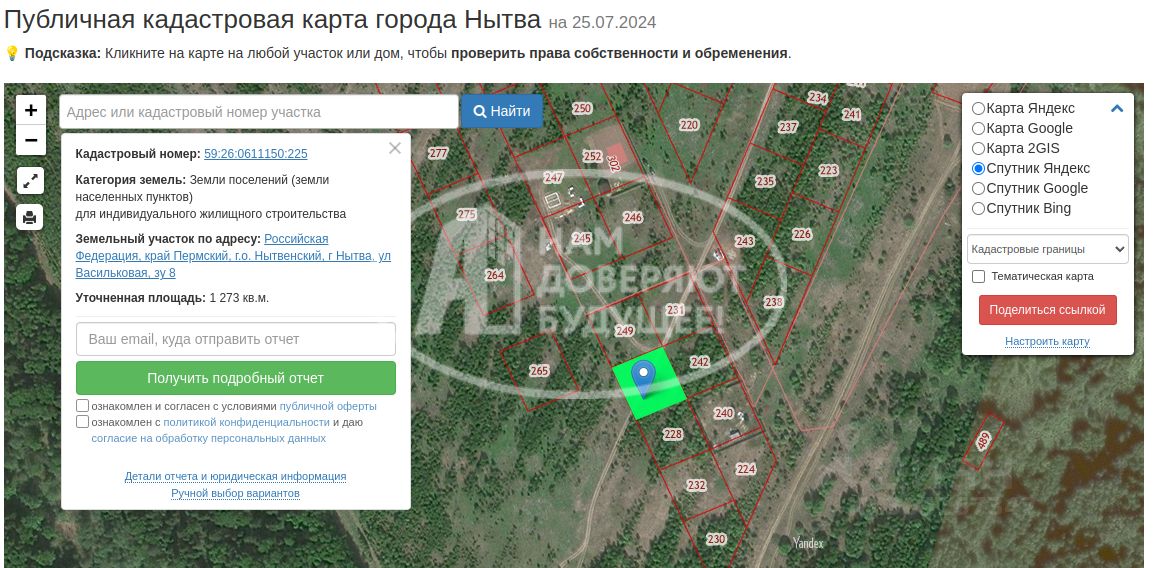Check the публичной оферты agreement box
Viewport: 1154px width, 568px height.
click(82, 405)
